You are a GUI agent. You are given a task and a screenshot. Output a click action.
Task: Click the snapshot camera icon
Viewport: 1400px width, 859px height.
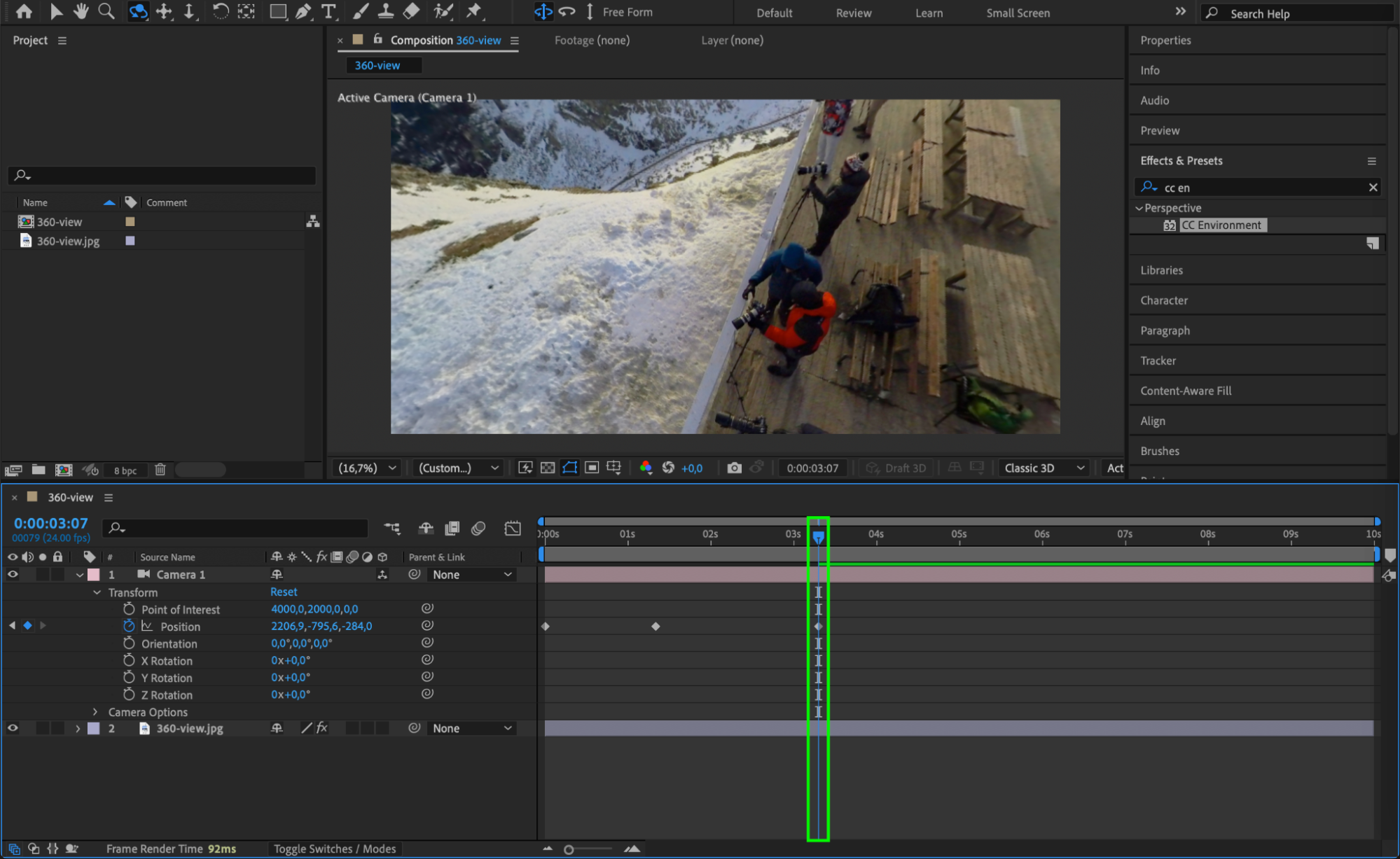[734, 468]
